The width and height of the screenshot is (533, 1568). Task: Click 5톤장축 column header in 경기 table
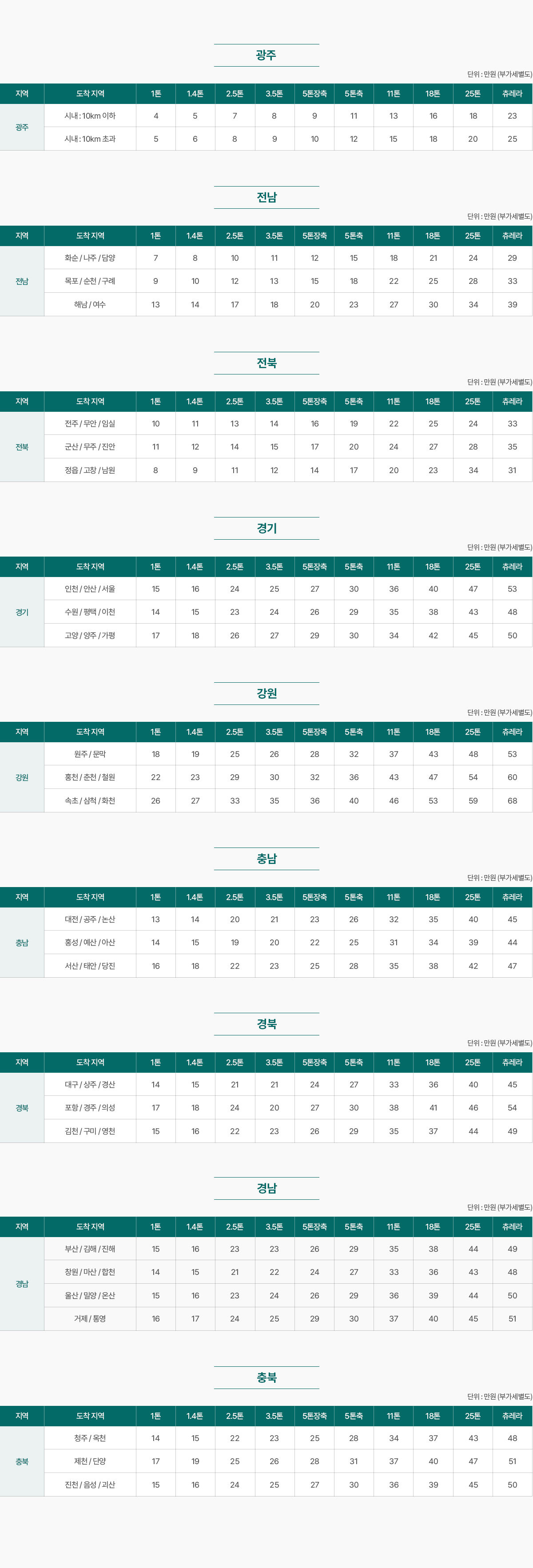pyautogui.click(x=314, y=567)
